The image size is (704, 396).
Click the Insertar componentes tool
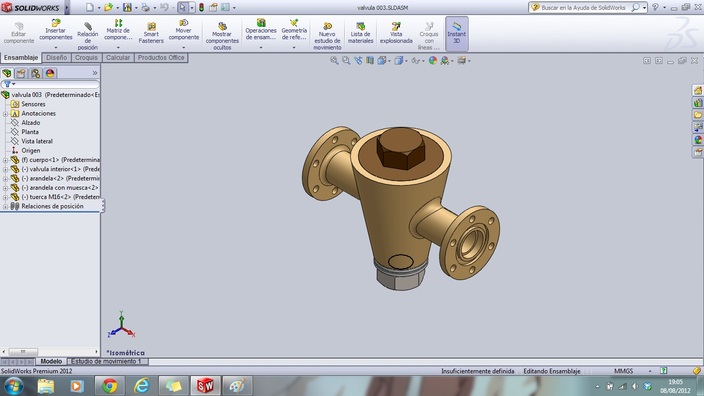coord(56,30)
